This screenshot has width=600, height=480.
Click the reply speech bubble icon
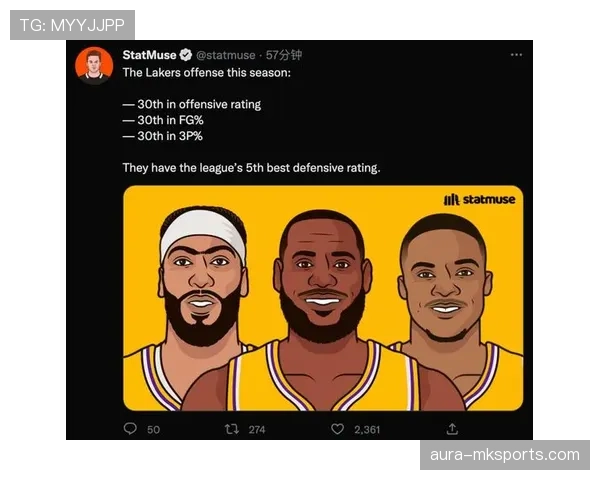point(129,428)
